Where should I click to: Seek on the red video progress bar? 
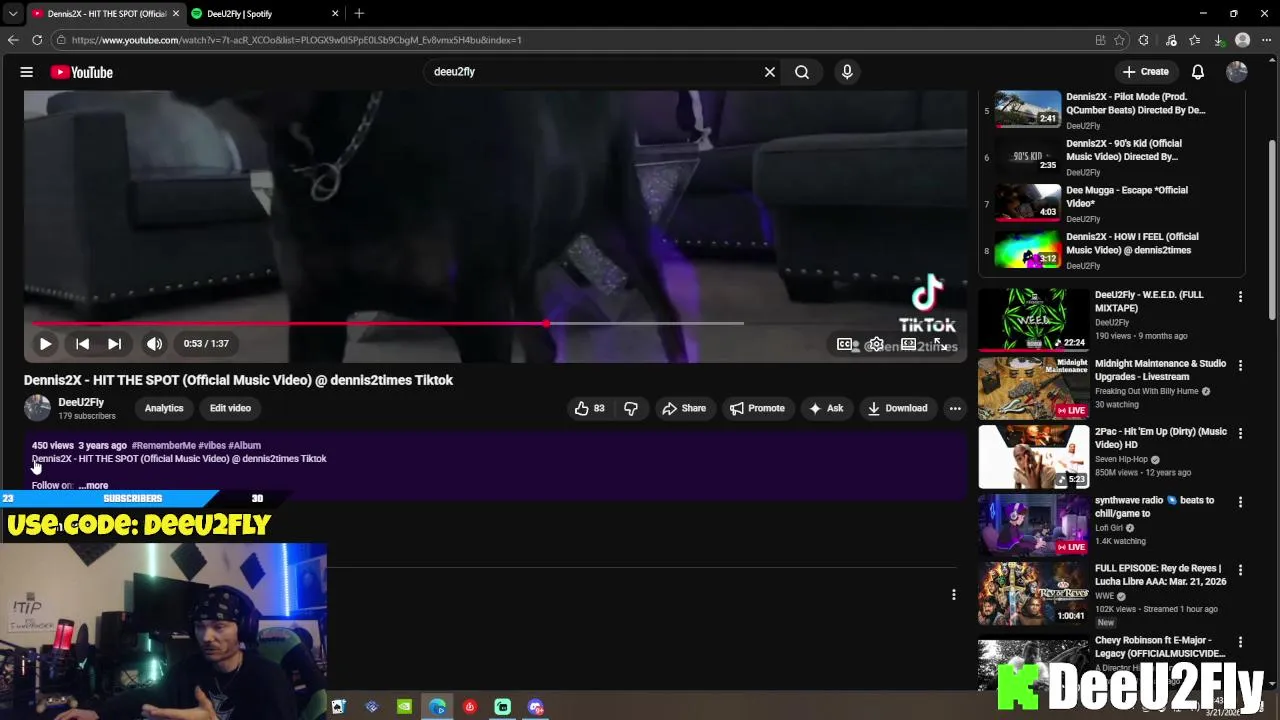pos(388,323)
